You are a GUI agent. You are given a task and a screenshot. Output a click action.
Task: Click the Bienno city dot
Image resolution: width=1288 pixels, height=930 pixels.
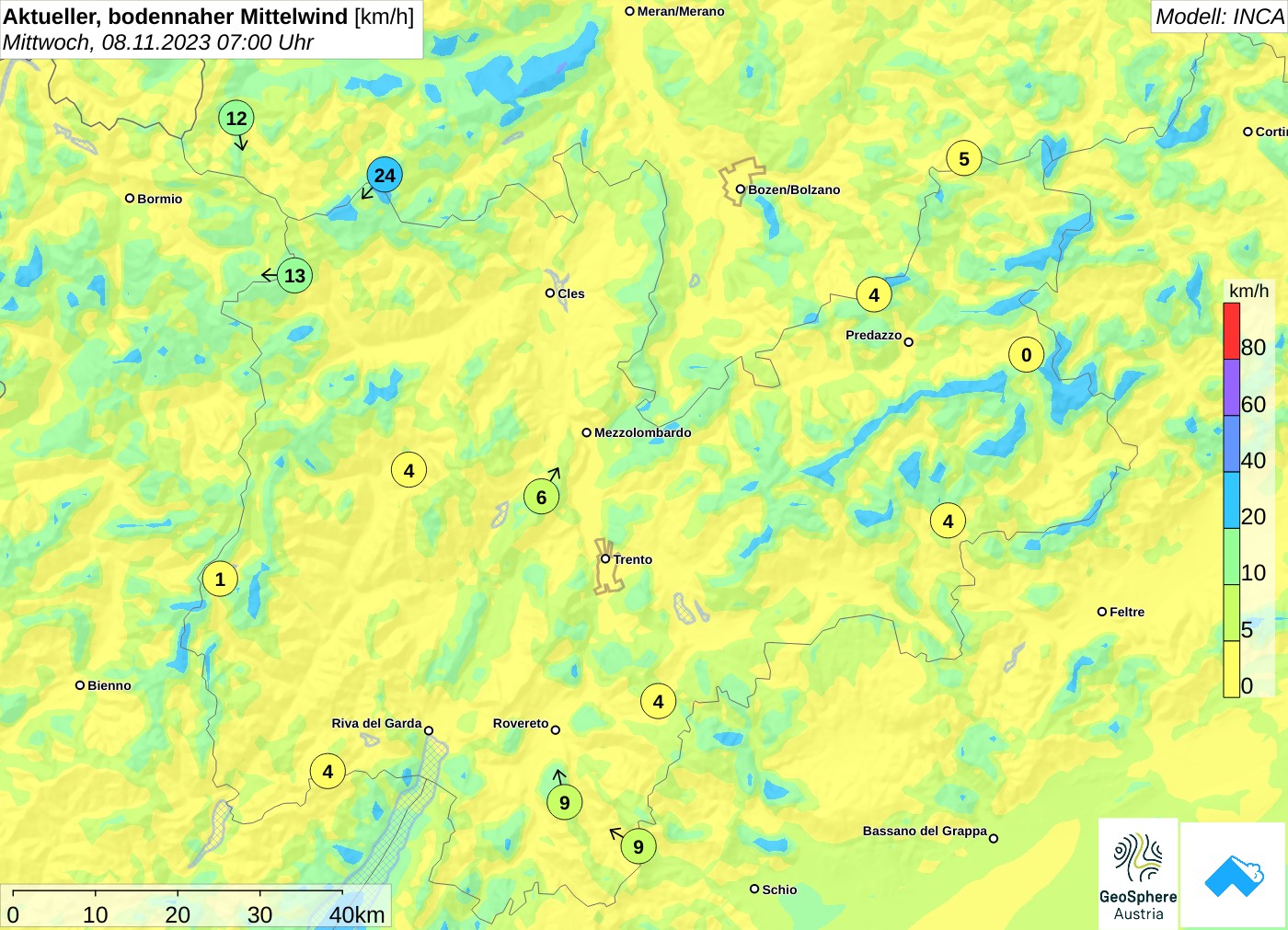click(80, 685)
